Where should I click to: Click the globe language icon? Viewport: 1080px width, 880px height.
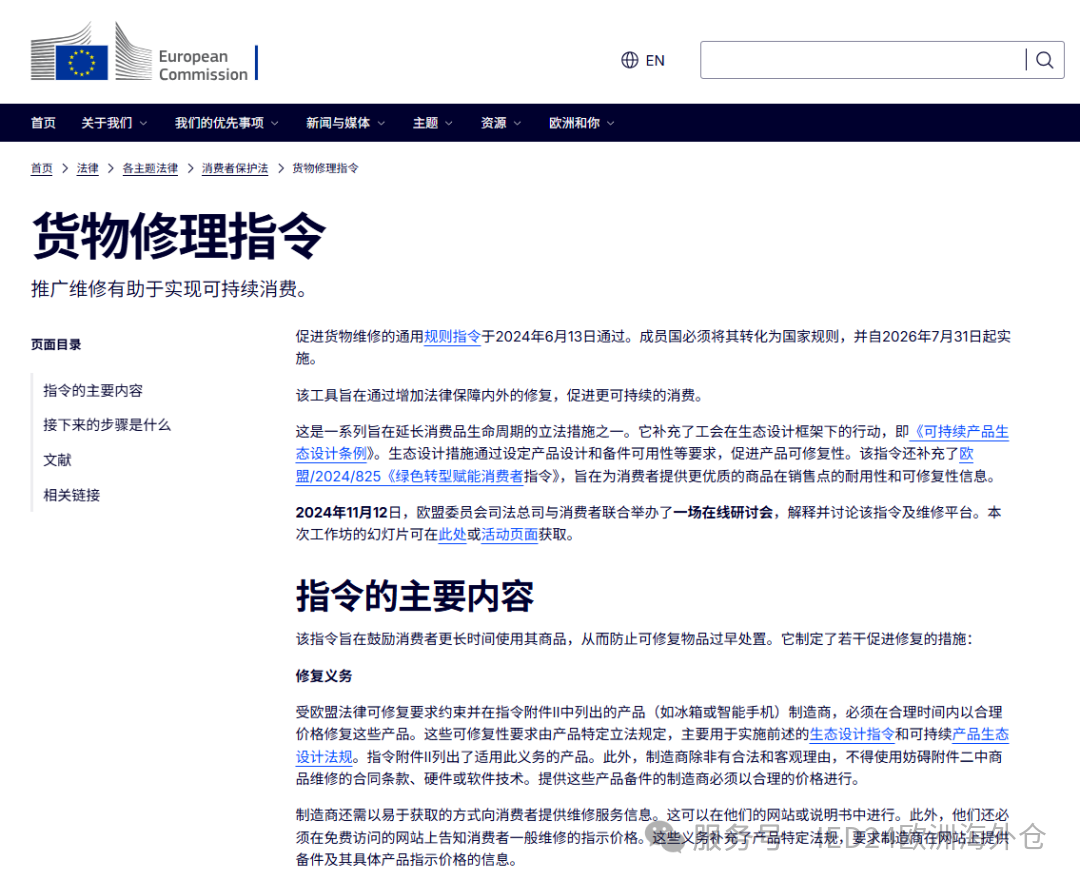(630, 60)
